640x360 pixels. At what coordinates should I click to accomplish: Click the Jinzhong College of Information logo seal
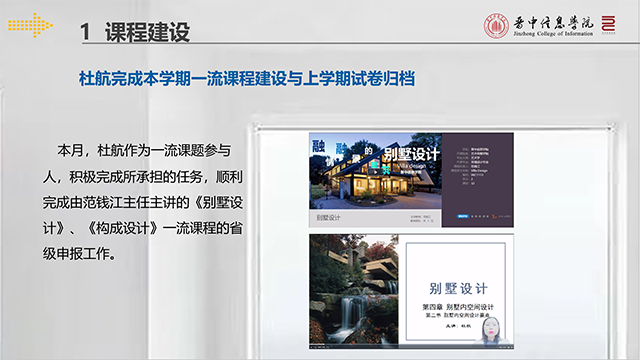496,26
